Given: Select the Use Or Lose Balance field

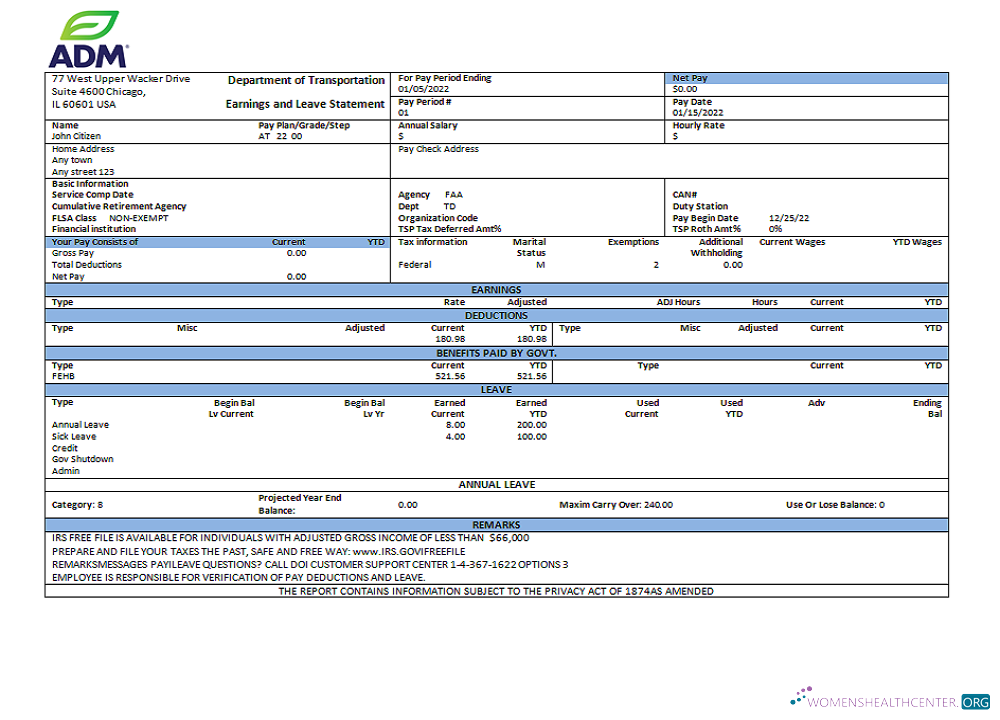Looking at the screenshot, I should pyautogui.click(x=835, y=505).
